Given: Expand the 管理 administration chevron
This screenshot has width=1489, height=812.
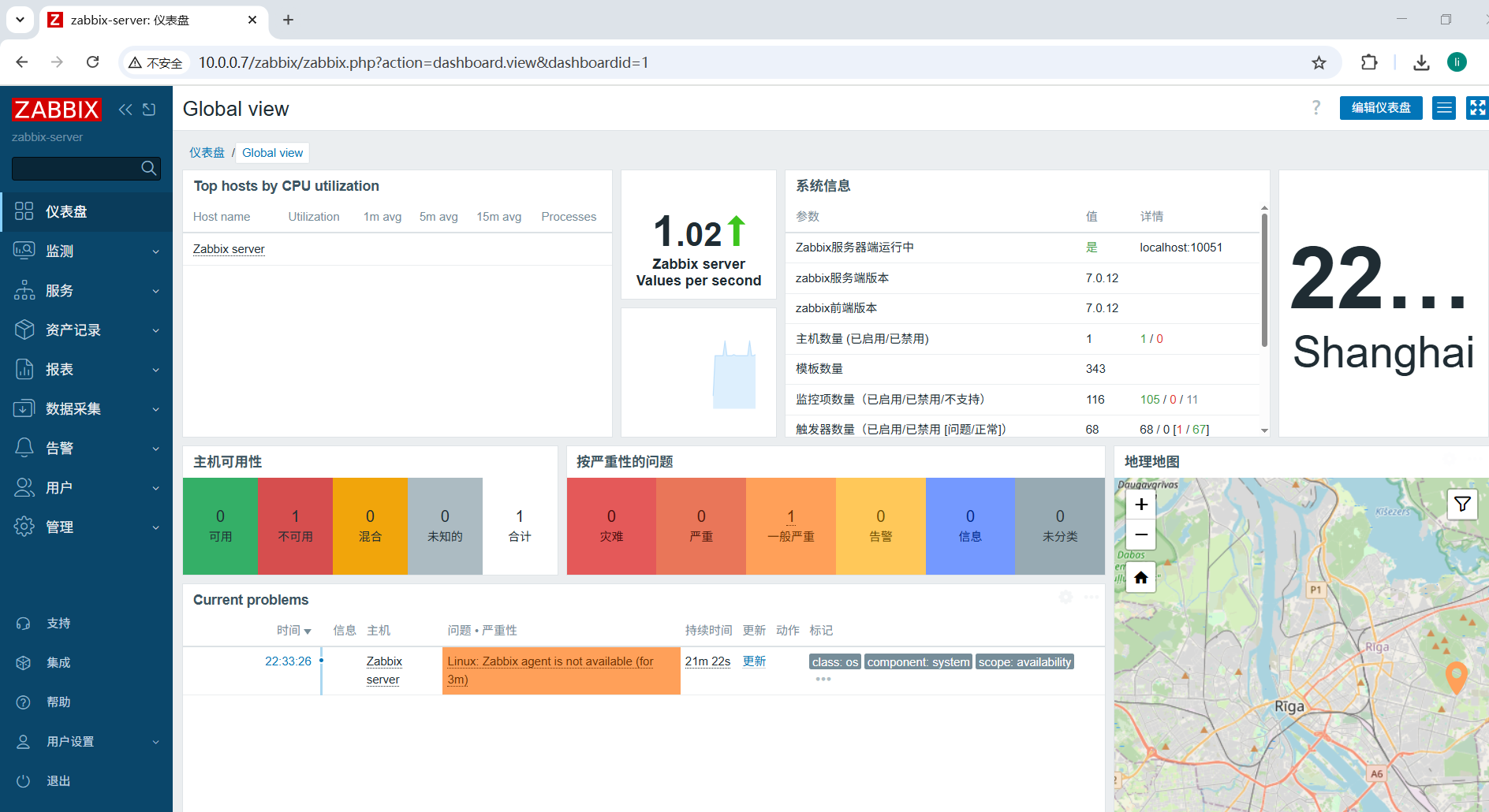Looking at the screenshot, I should (x=155, y=527).
